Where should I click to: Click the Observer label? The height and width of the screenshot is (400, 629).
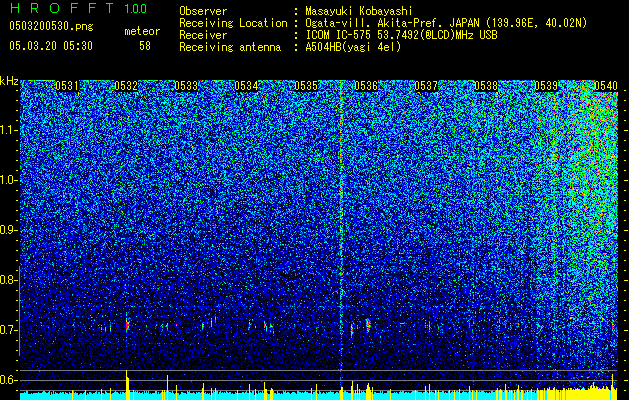[203, 11]
